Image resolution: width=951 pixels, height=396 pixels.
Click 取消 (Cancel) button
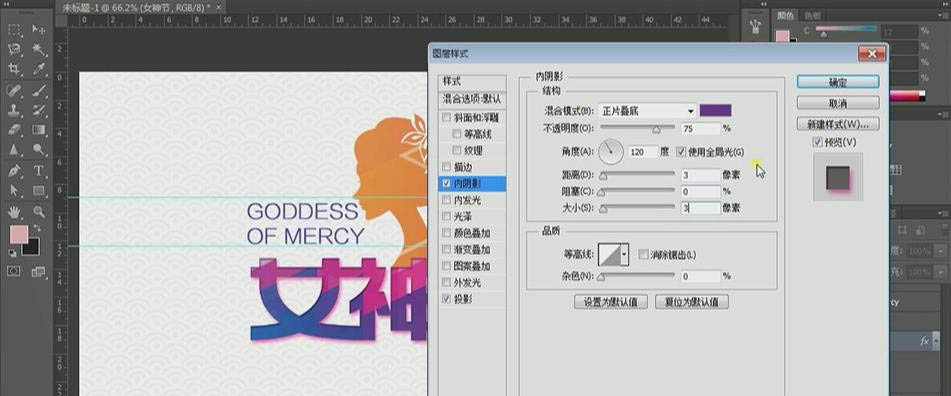[x=838, y=103]
